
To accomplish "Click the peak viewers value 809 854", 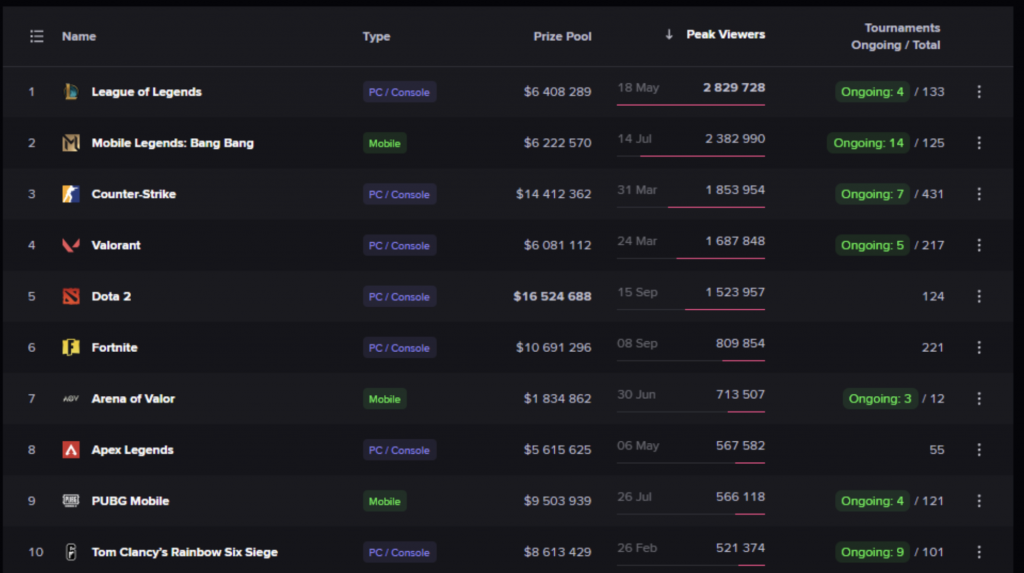I will 740,343.
